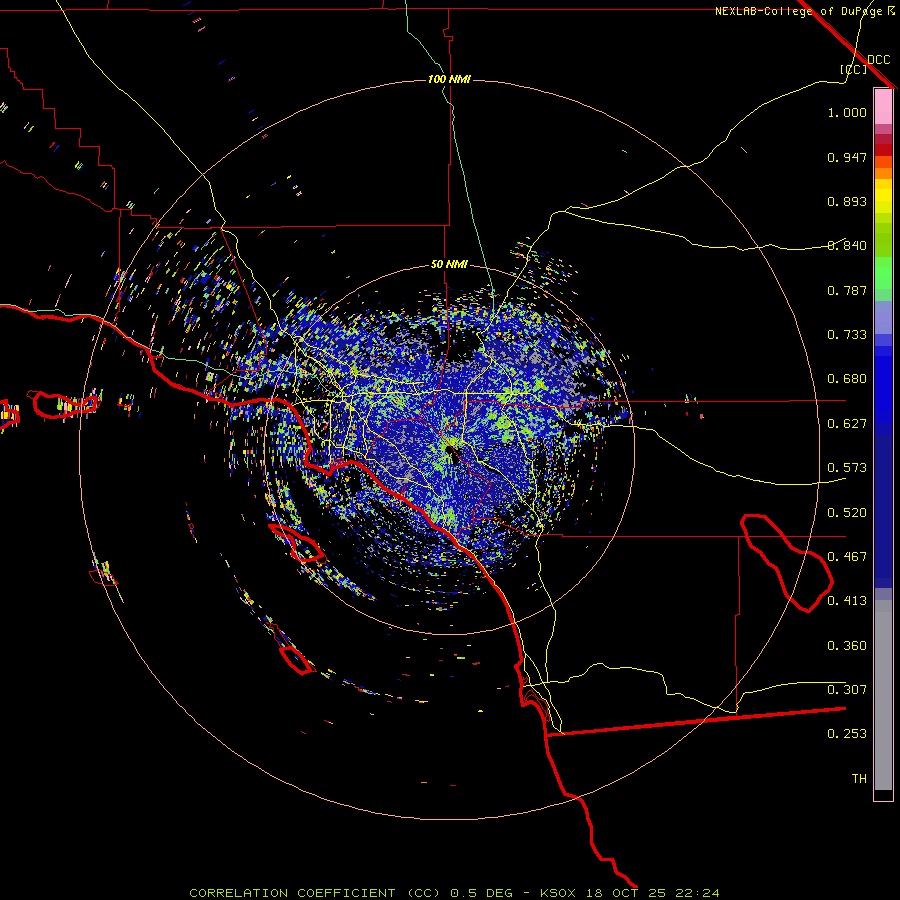Select the 0.253 scale value
900x900 pixels.
click(847, 734)
